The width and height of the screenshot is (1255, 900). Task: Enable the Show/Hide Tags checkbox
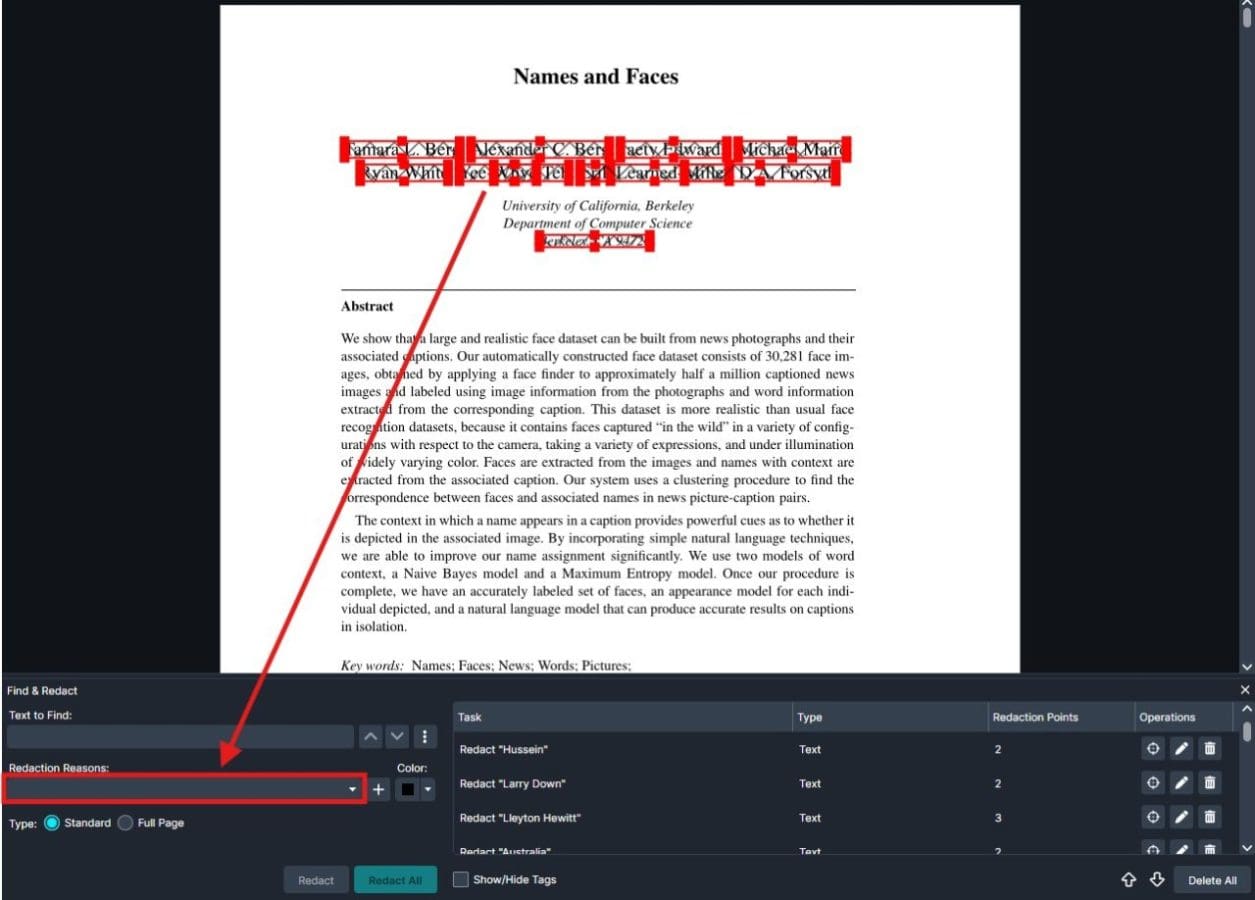[x=460, y=879]
